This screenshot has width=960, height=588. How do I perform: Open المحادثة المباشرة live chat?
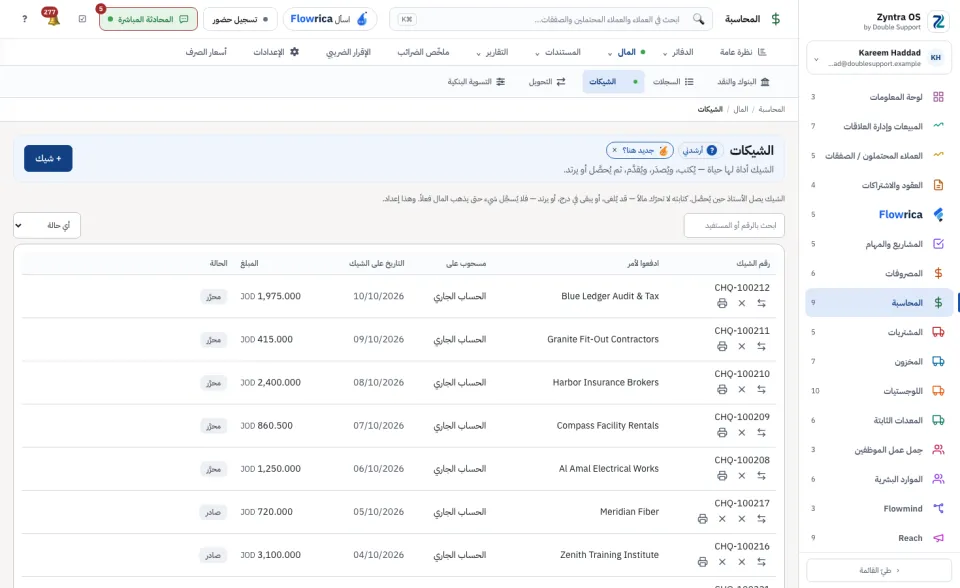click(148, 19)
